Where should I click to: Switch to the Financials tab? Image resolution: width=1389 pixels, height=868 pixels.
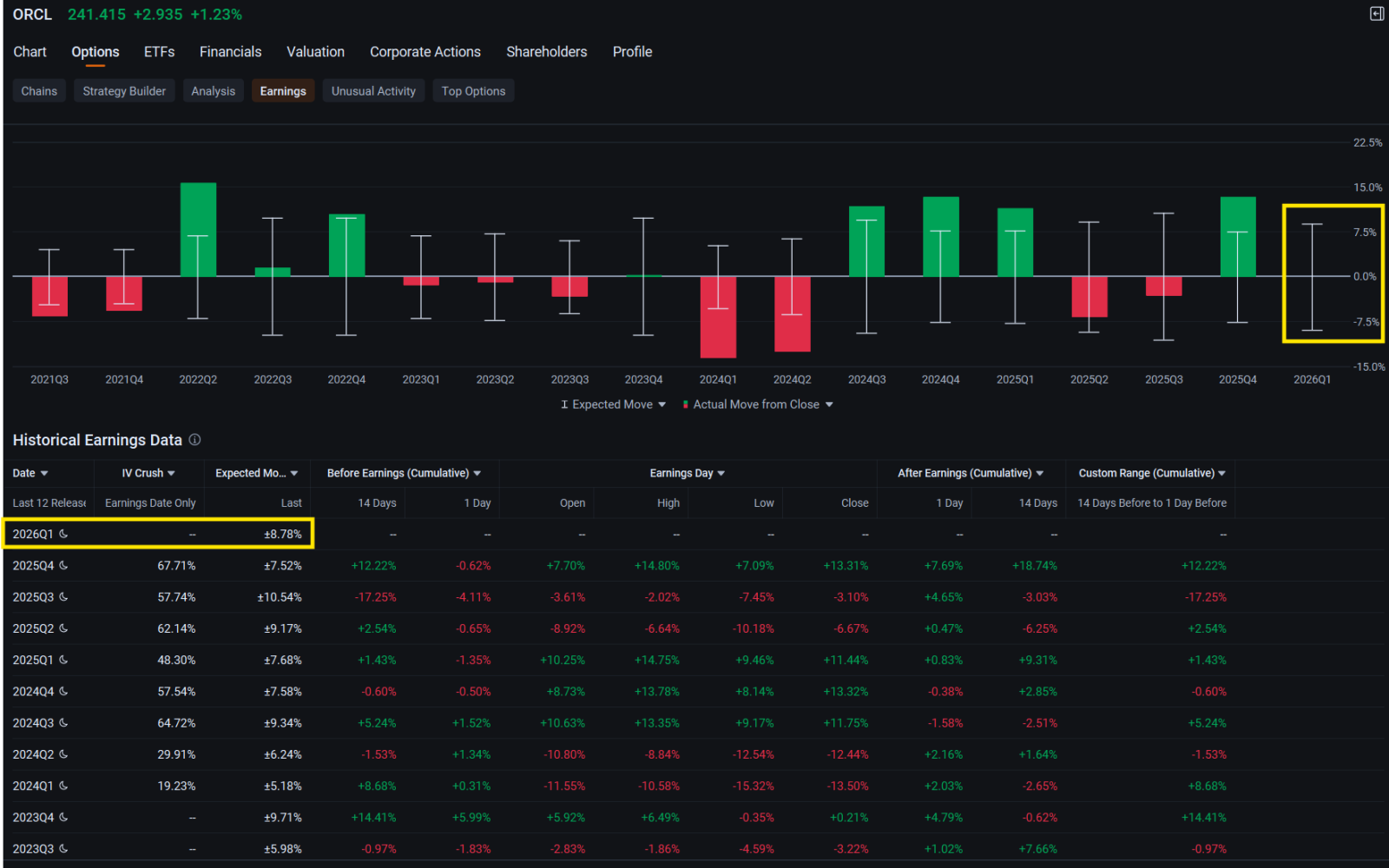[x=230, y=51]
